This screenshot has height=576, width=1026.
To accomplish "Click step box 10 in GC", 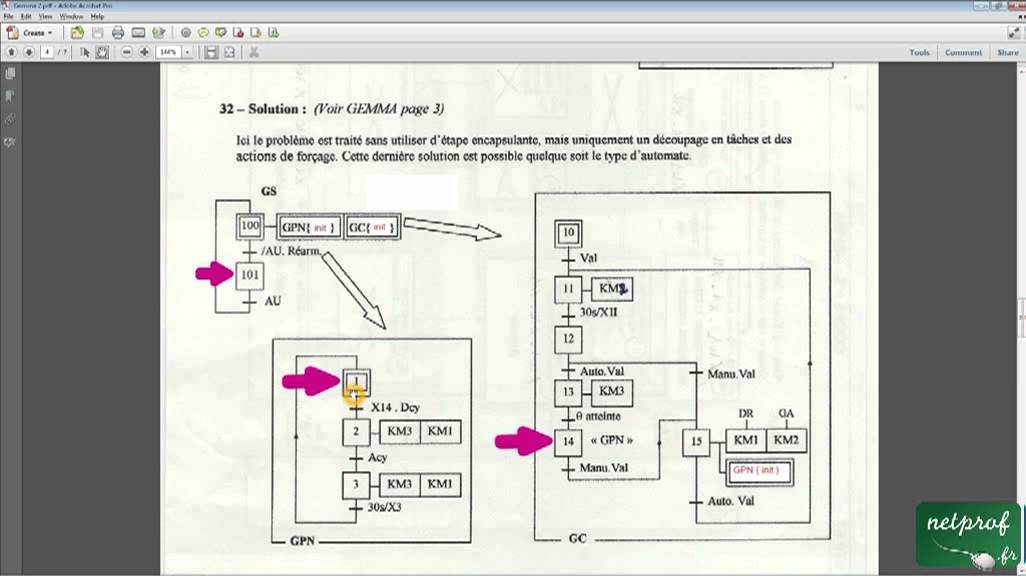I will click(568, 233).
